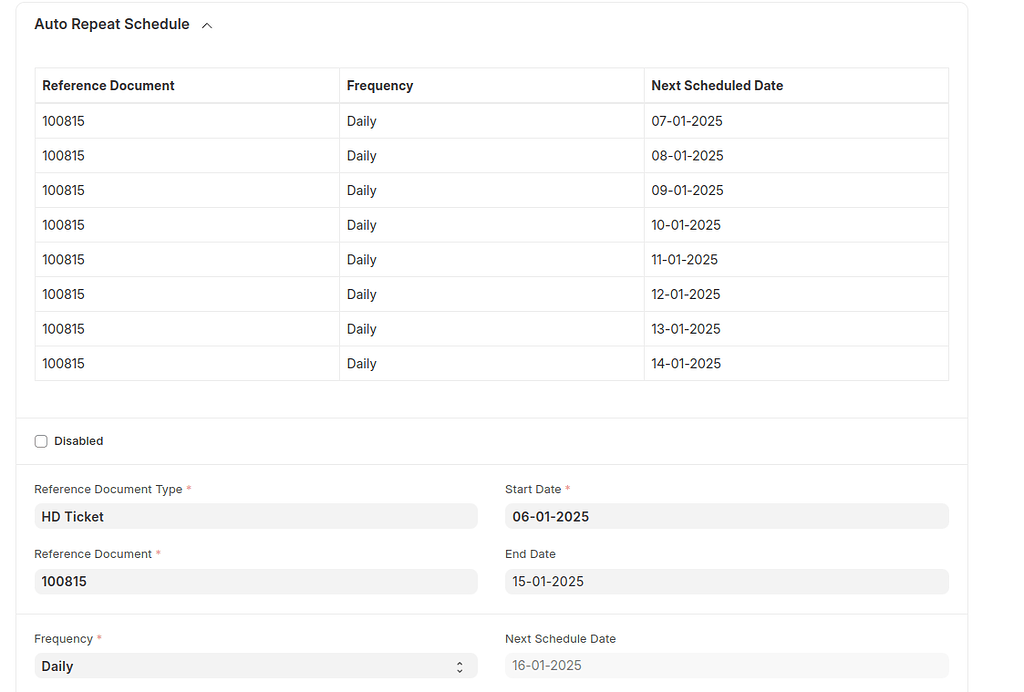Click the Reference Document column header
1024x692 pixels.
click(108, 85)
